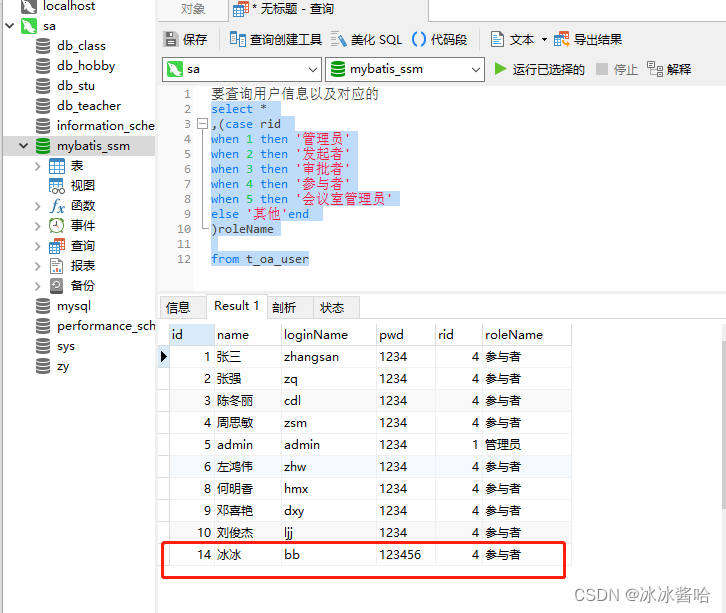Click the sys database icon

pyautogui.click(x=43, y=346)
